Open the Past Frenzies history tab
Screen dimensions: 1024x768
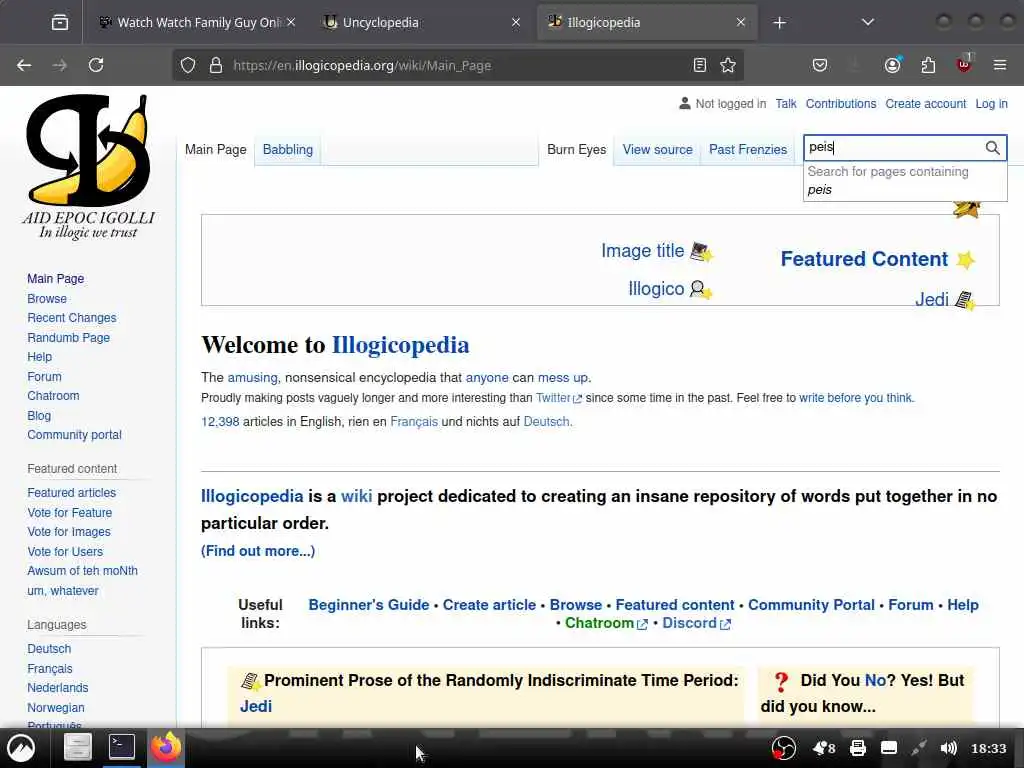pyautogui.click(x=748, y=150)
